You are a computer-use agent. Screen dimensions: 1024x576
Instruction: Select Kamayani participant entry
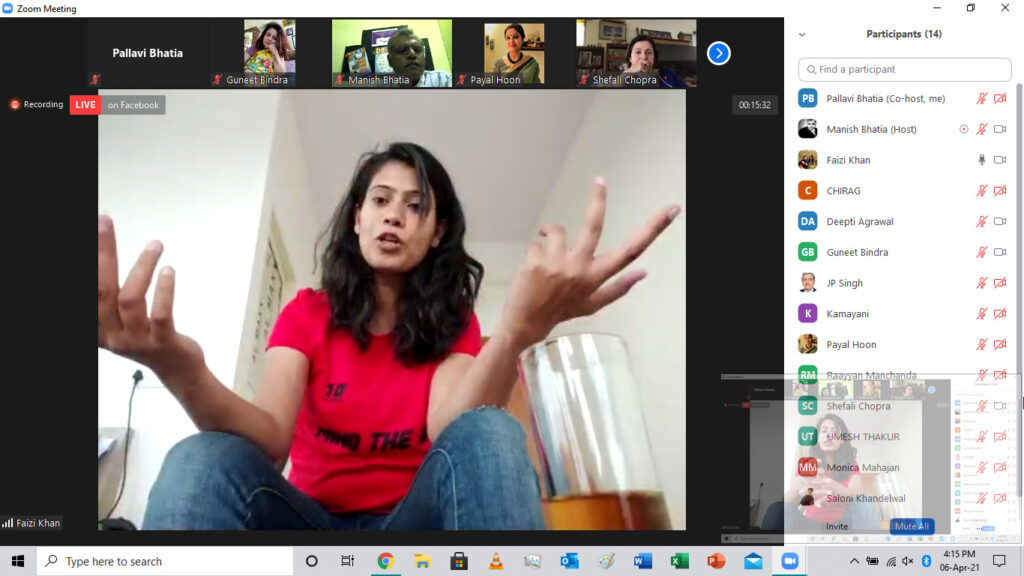tap(904, 313)
